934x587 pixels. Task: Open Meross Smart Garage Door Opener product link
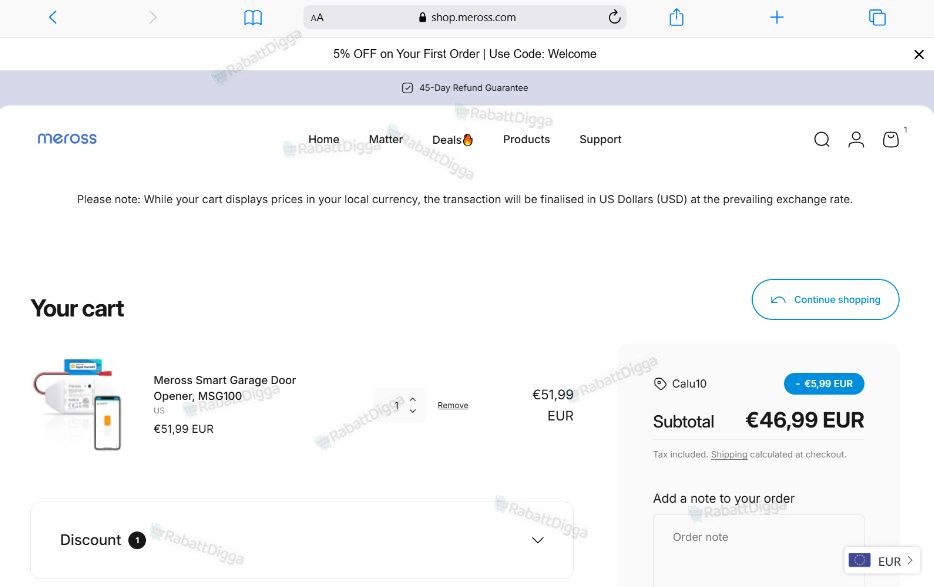point(225,388)
